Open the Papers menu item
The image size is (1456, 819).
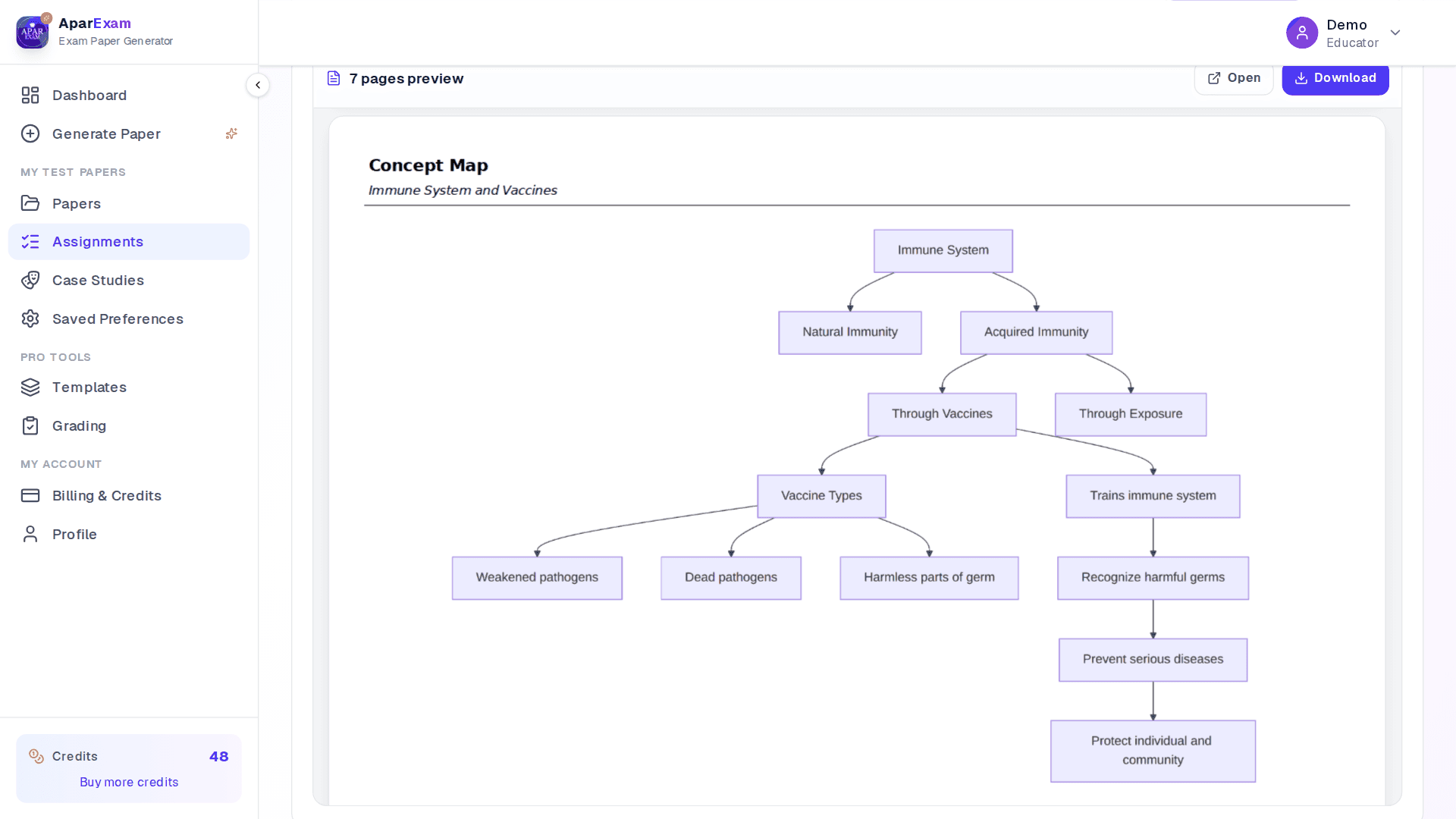tap(129, 203)
